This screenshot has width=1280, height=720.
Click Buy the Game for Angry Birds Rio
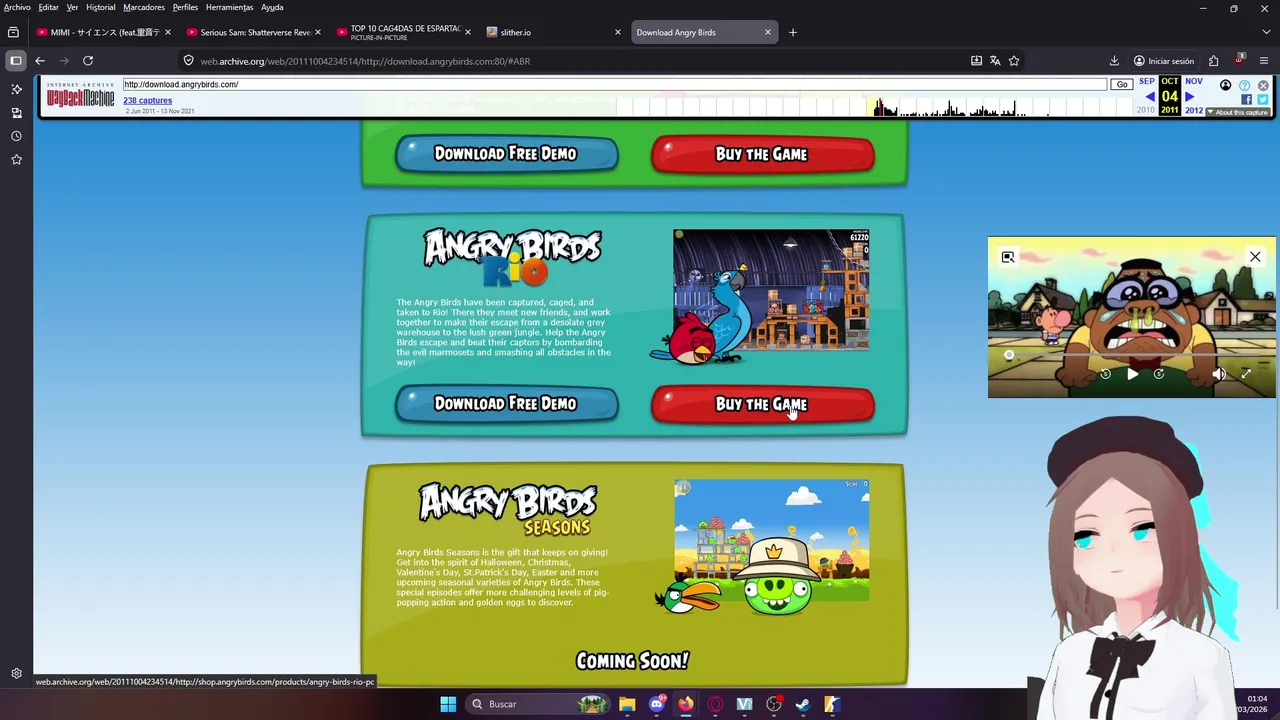tap(763, 405)
